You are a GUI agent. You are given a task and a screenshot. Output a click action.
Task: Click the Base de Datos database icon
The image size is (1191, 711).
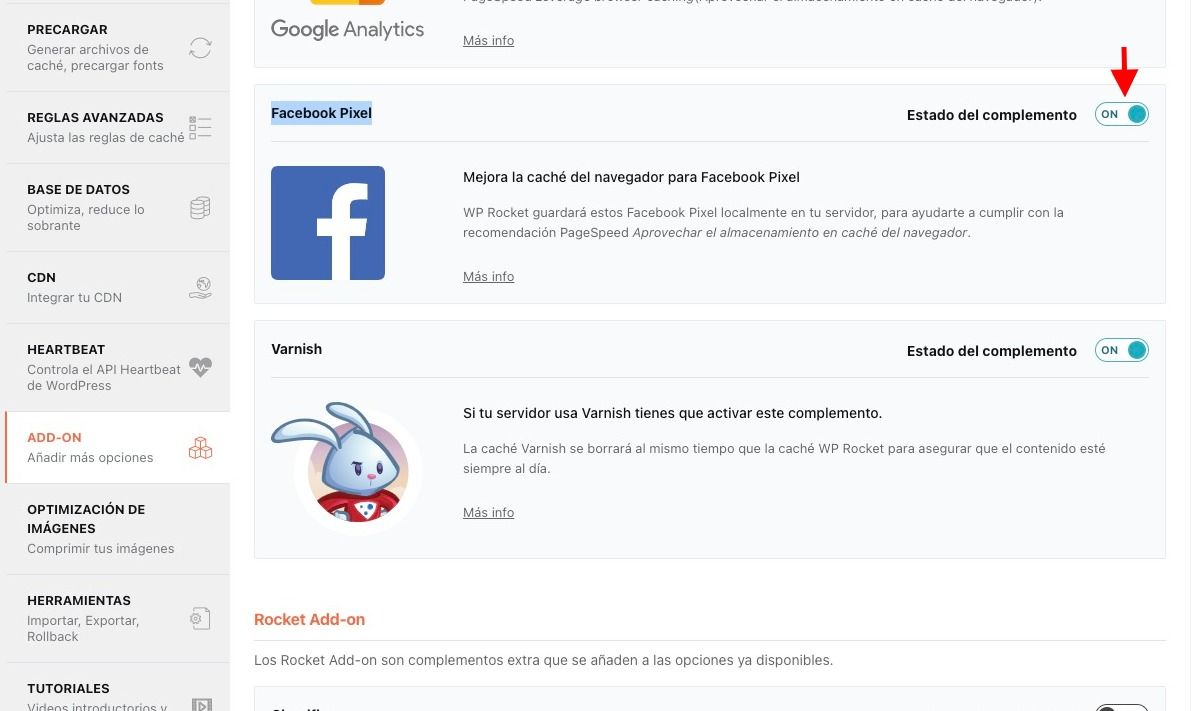click(x=201, y=207)
